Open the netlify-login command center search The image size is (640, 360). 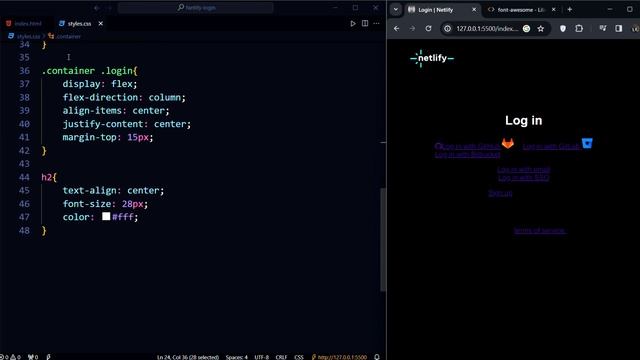196,8
